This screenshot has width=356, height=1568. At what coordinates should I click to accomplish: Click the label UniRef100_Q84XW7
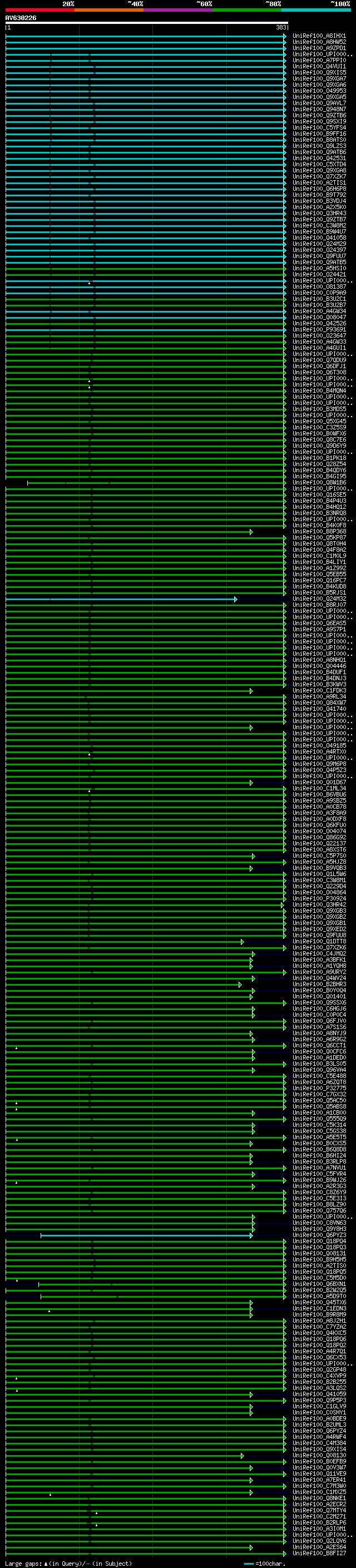point(319,703)
